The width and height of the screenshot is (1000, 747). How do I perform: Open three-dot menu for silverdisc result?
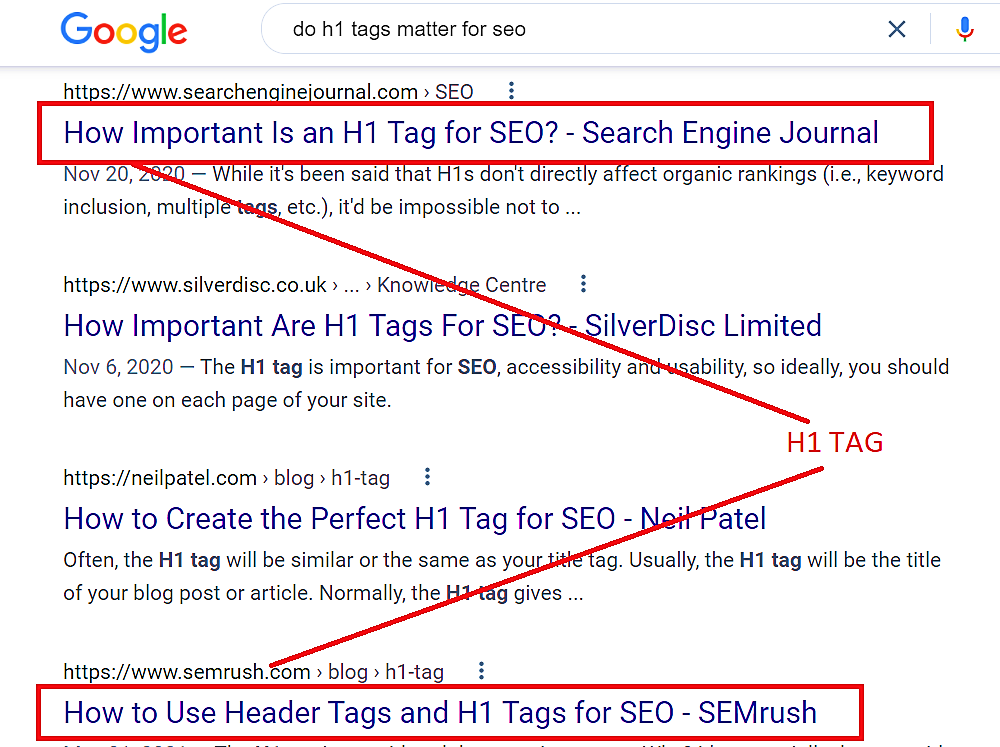(584, 284)
